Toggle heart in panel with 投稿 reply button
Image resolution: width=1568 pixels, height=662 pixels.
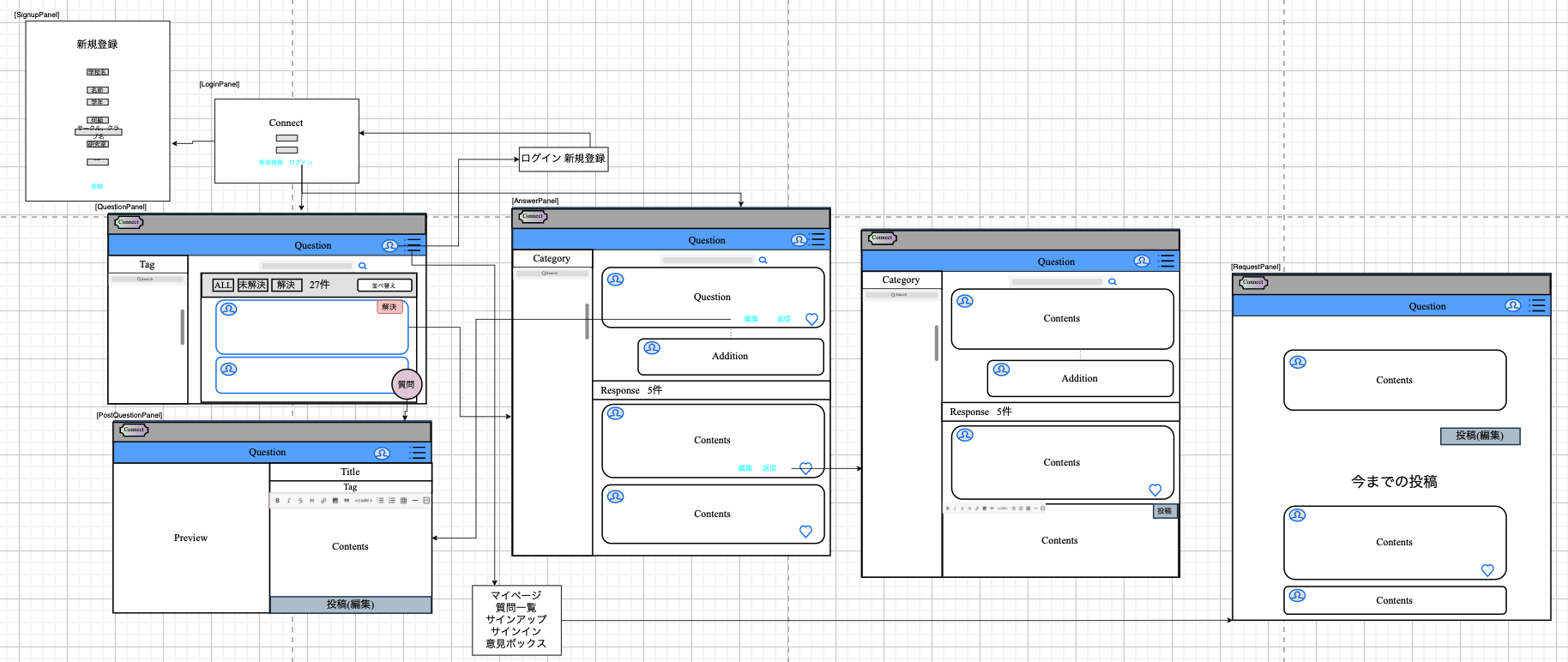pos(1155,490)
